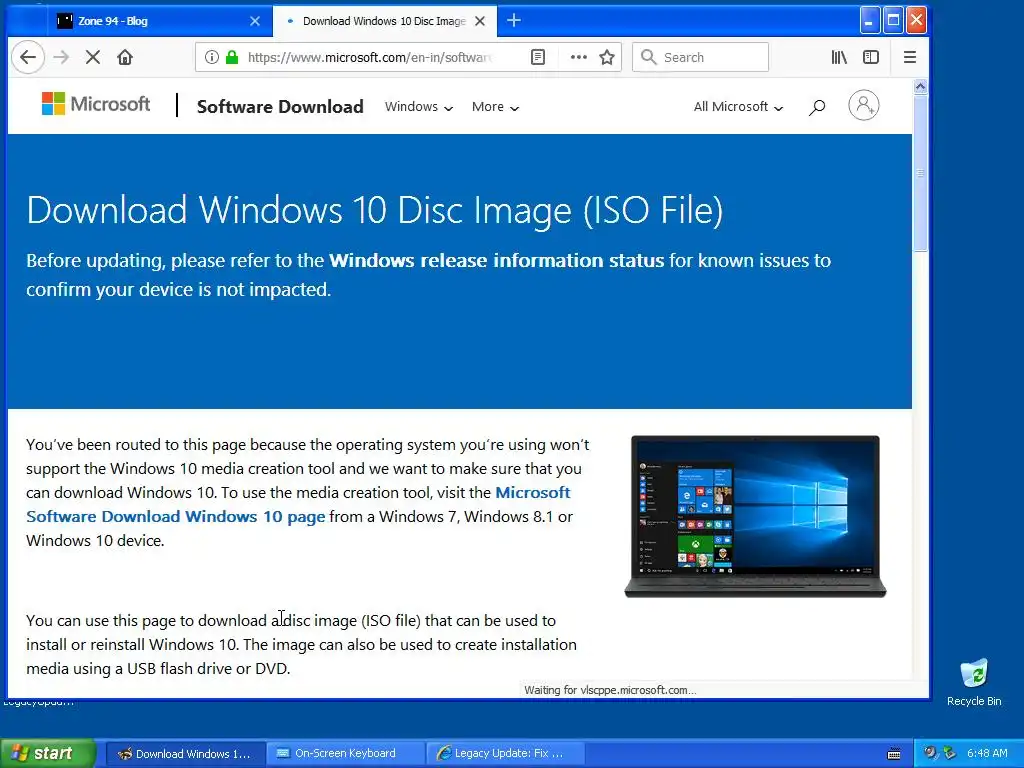Viewport: 1024px width, 768px height.
Task: Click the vertical scrollbar thumb
Action: pyautogui.click(x=920, y=173)
